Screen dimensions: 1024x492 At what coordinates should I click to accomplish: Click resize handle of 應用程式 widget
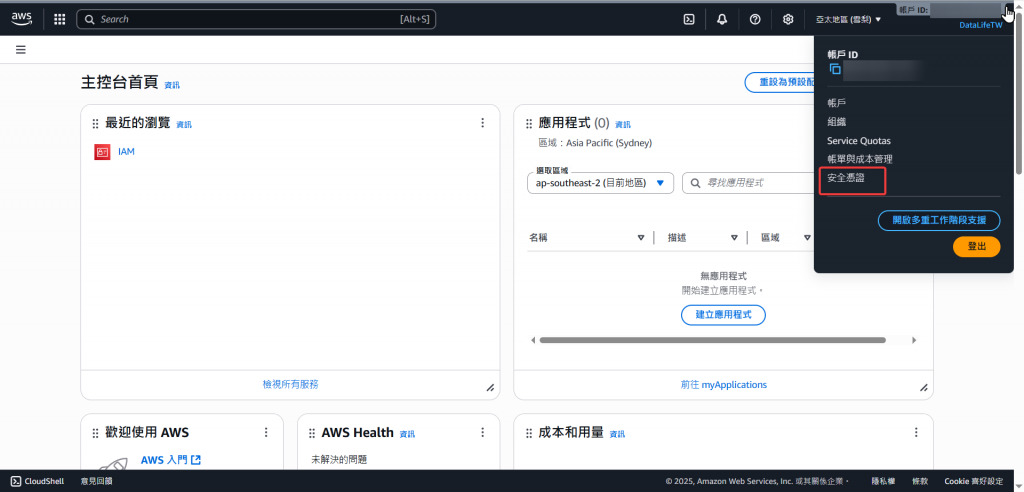coord(923,387)
